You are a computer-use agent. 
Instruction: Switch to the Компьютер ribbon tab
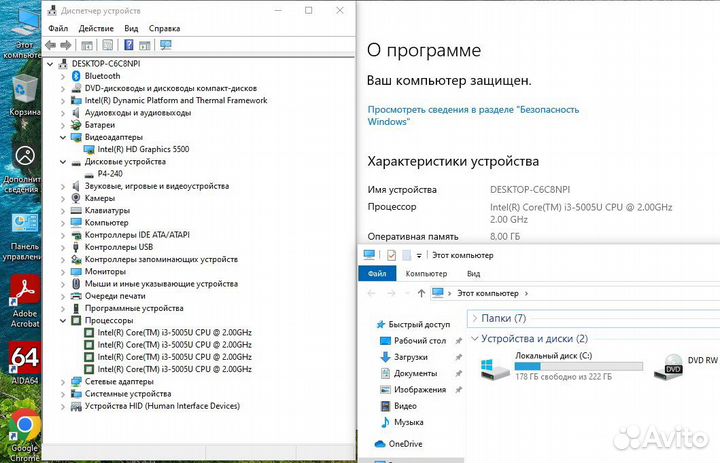(x=426, y=274)
